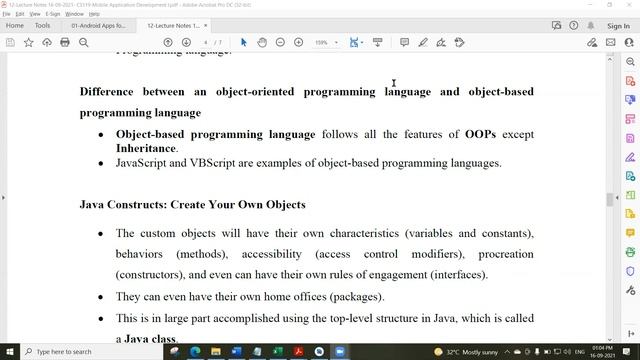Click the Sign In button
The image size is (640, 360).
[x=618, y=26]
